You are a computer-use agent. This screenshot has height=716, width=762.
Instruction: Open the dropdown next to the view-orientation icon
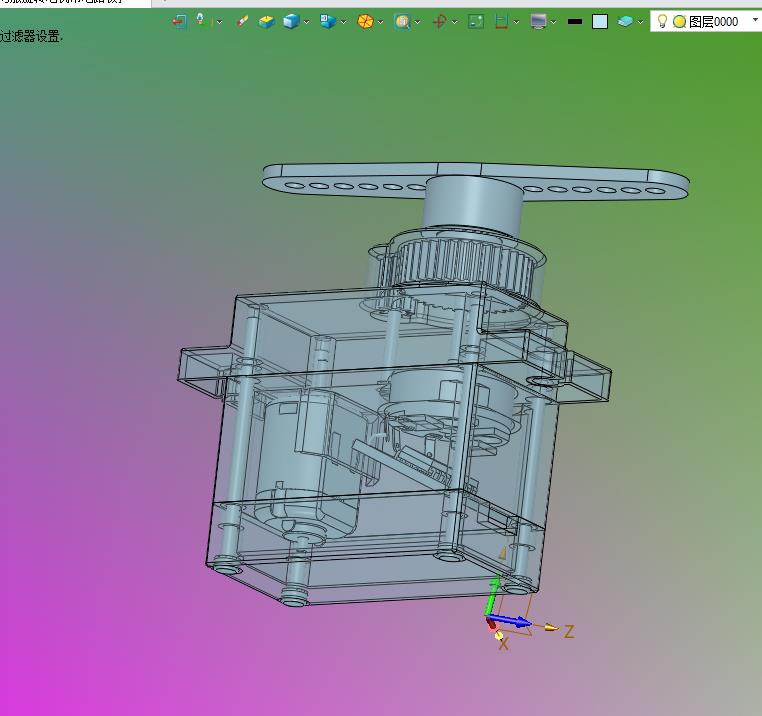pos(344,22)
